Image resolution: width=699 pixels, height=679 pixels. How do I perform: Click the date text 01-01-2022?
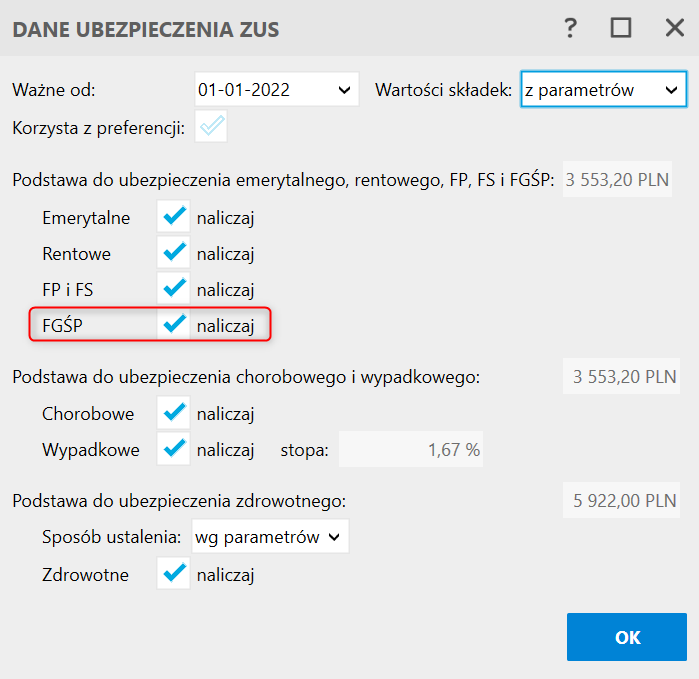[245, 90]
